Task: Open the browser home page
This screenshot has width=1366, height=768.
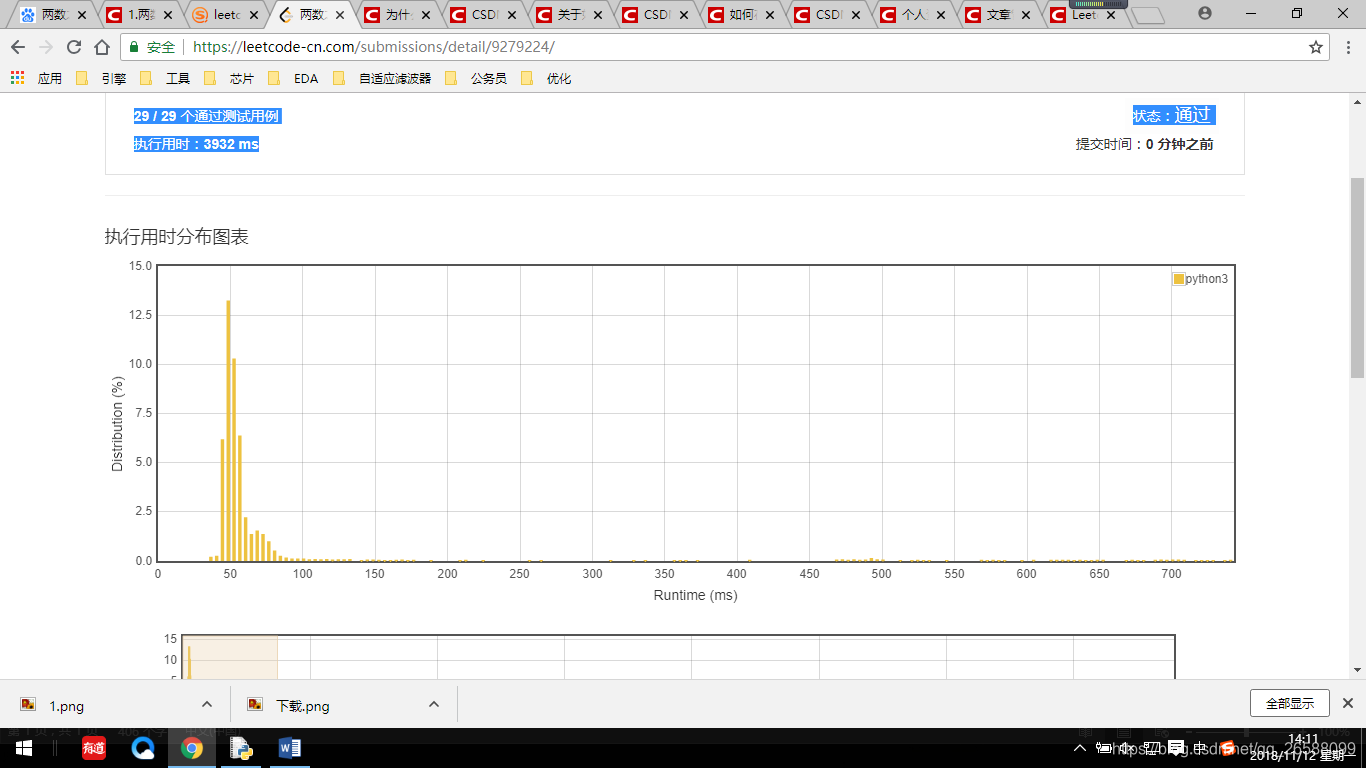Action: (x=102, y=47)
